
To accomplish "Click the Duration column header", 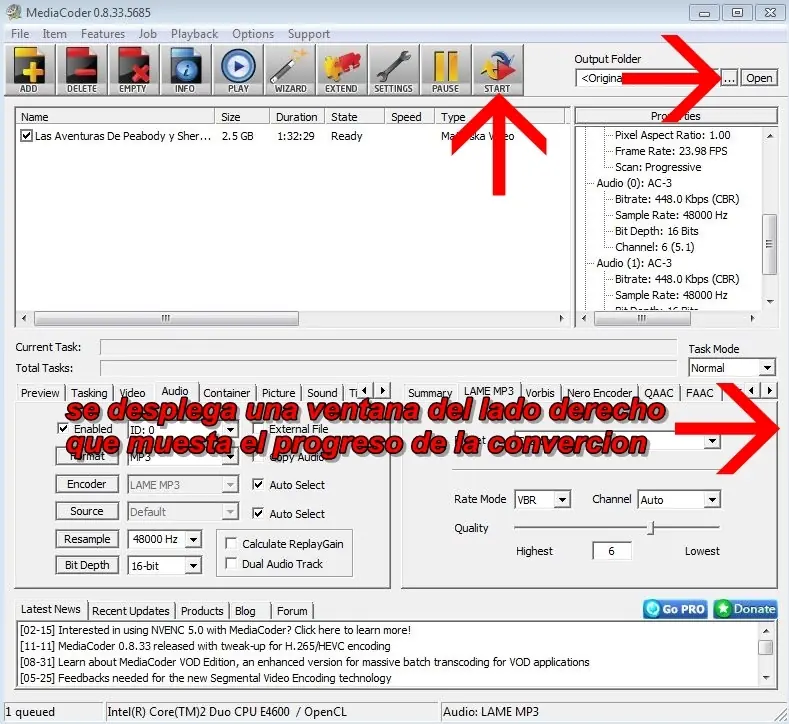I will tap(296, 117).
